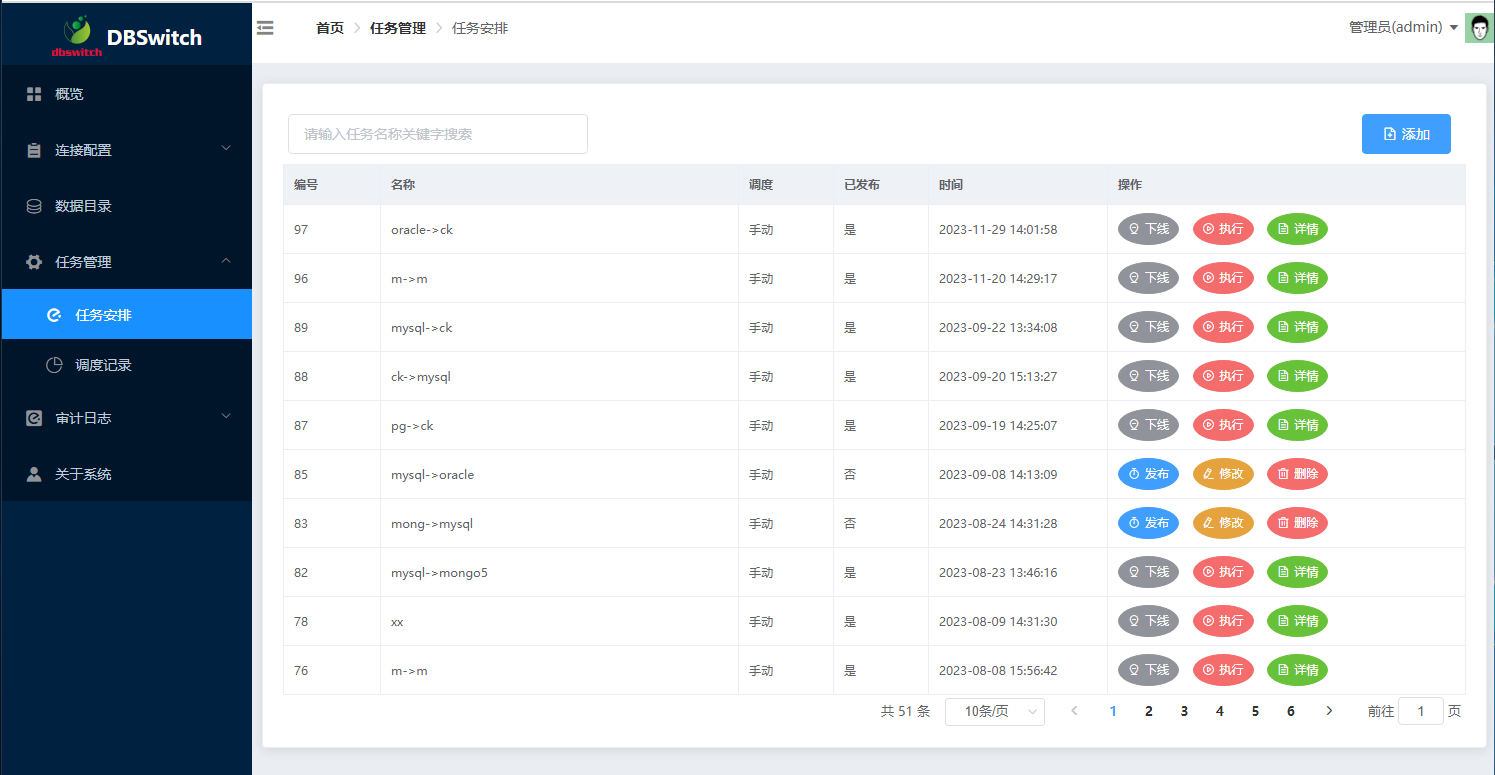Open 调度记录 in the sidebar
This screenshot has height=775, width=1495.
[x=103, y=365]
